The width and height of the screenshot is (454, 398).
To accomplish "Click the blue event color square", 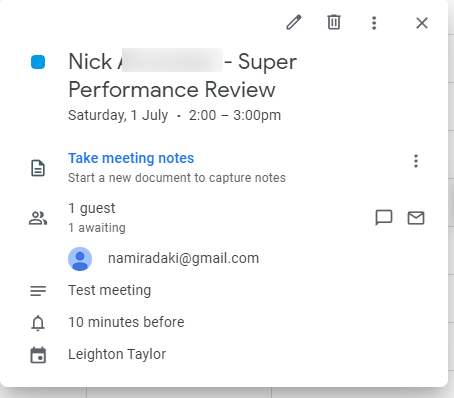I will [38, 62].
